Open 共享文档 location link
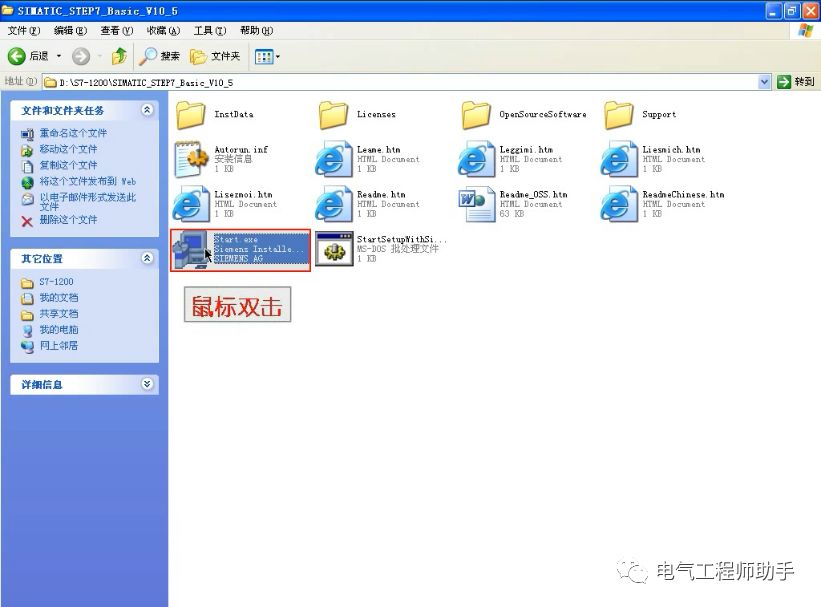Viewport: 821px width, 607px height. point(59,314)
